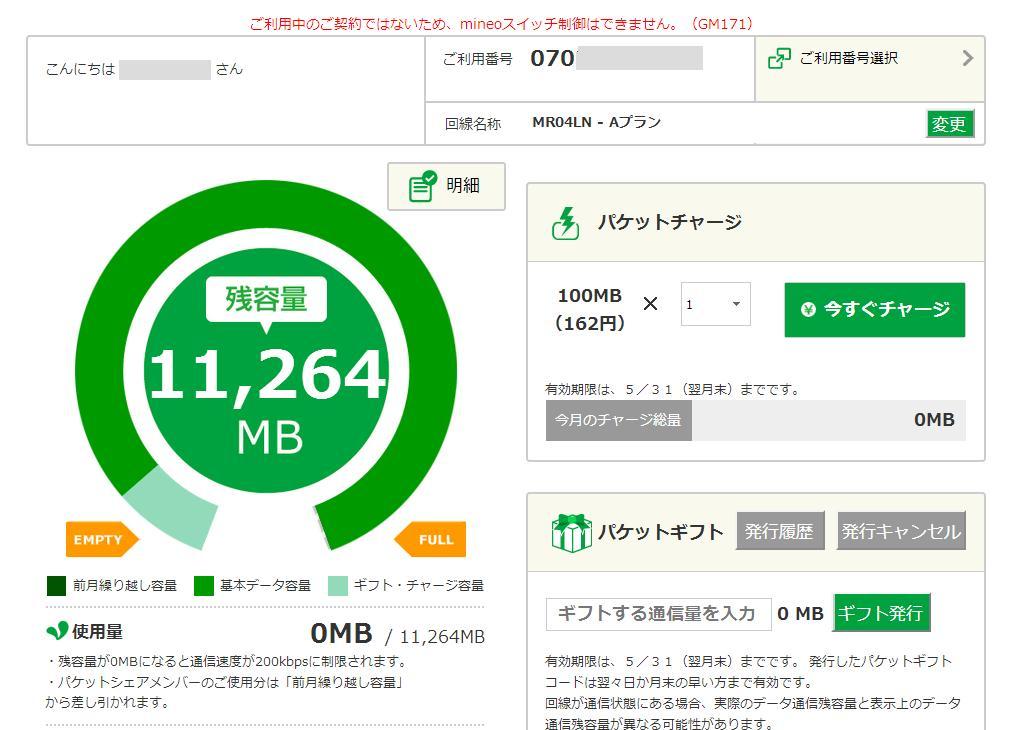This screenshot has width=1011, height=730.
Task: Click the 使用量 green leaf icon
Action: 57,631
